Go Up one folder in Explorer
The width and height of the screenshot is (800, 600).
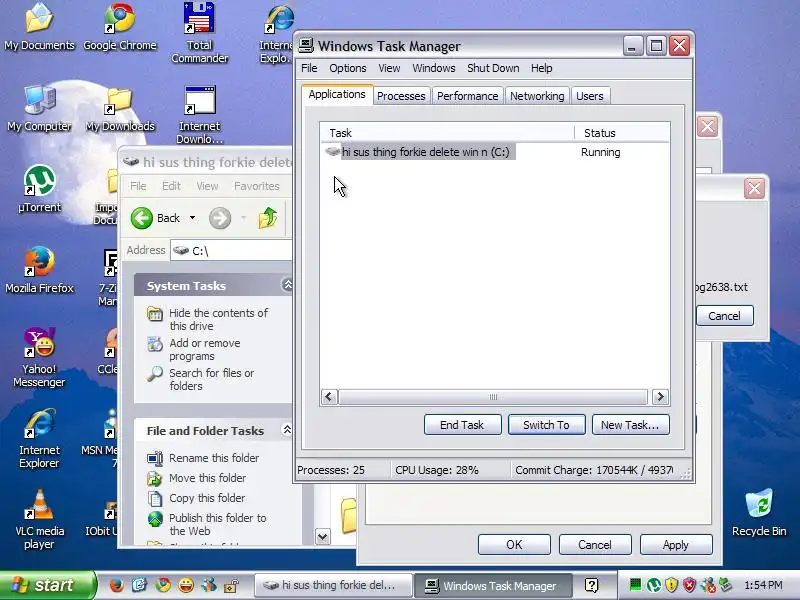tap(268, 218)
